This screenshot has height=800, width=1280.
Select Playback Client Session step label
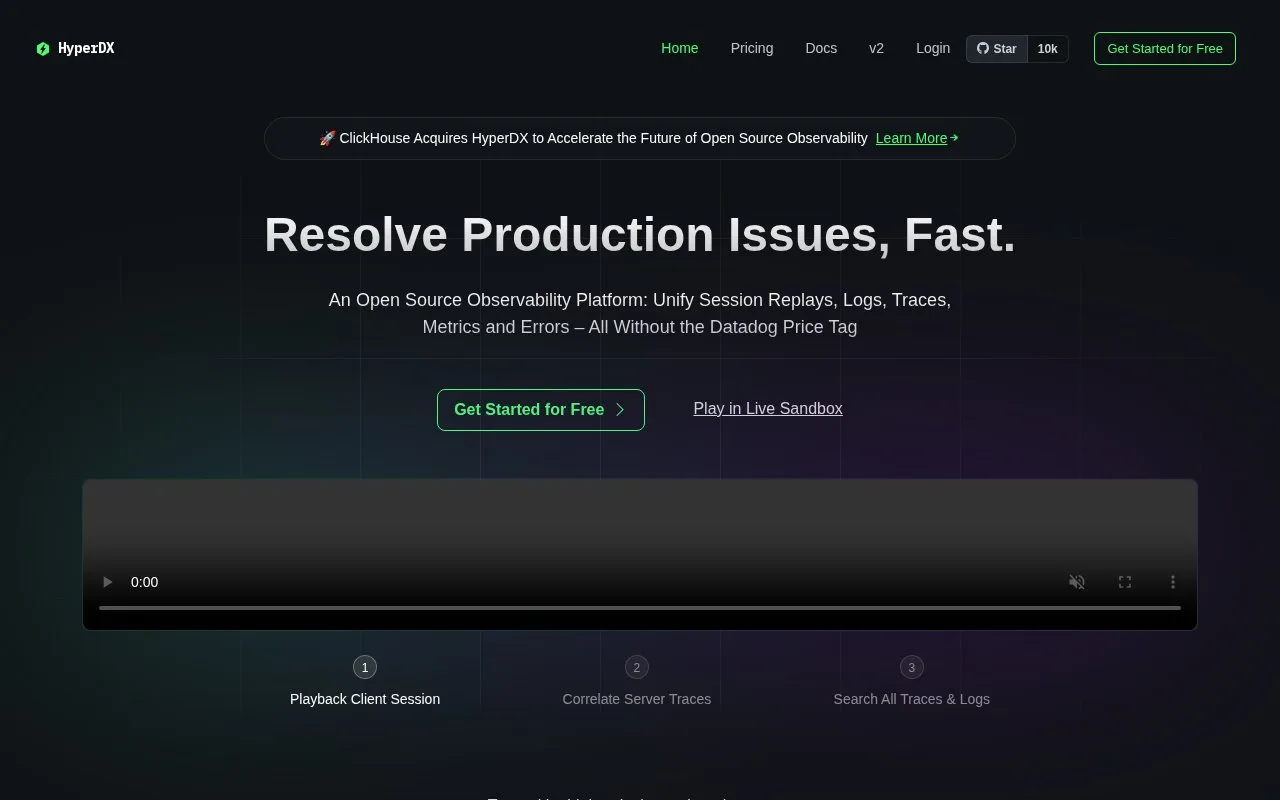click(x=365, y=699)
